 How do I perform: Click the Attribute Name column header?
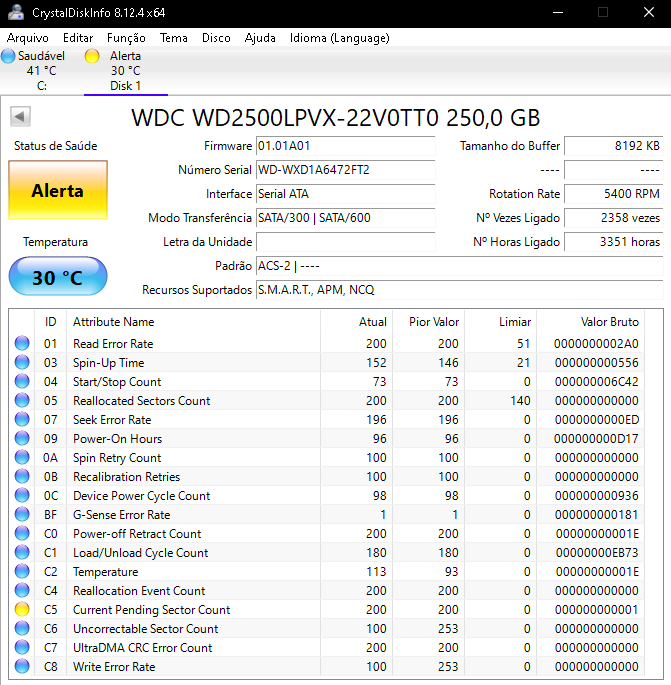click(193, 322)
